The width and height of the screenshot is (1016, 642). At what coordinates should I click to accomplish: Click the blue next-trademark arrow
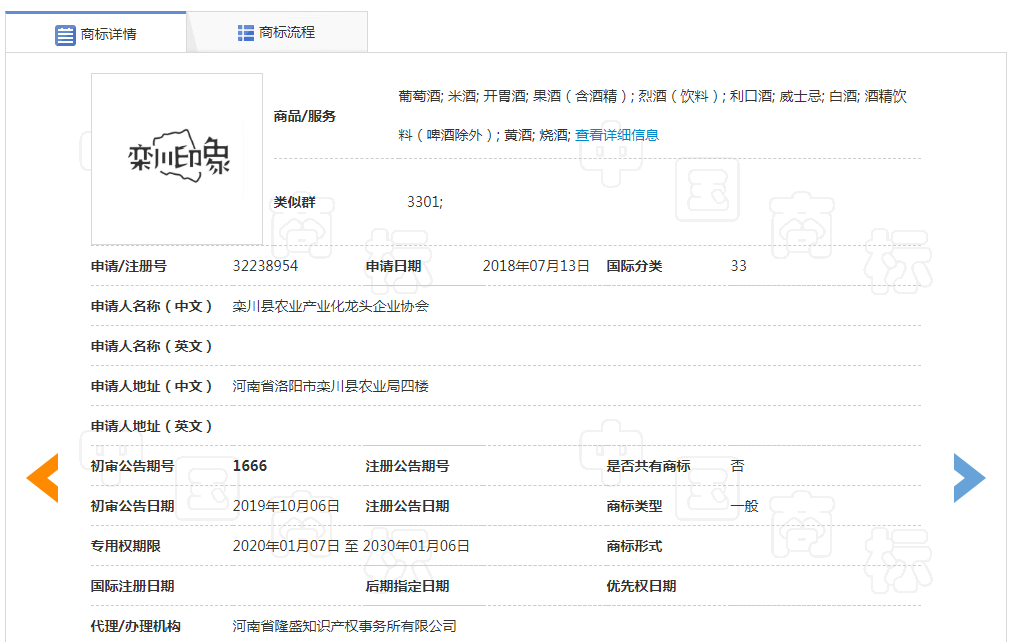pos(969,478)
